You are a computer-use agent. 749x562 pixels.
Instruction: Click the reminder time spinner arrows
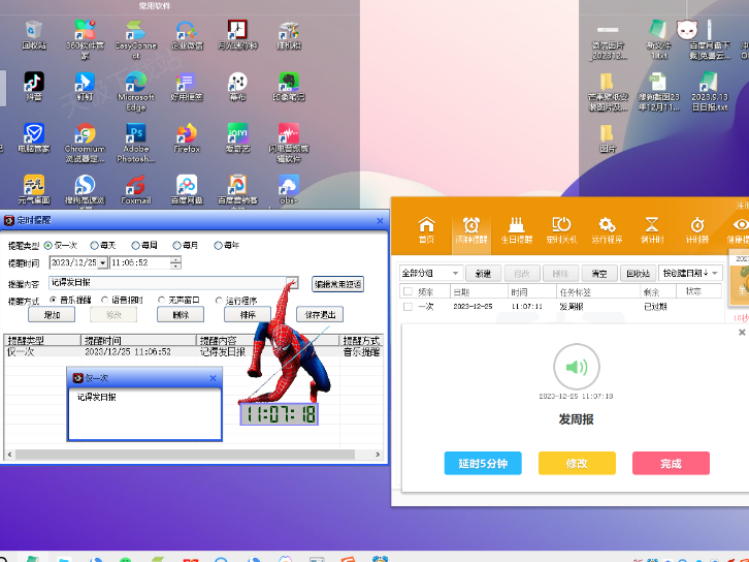click(176, 263)
